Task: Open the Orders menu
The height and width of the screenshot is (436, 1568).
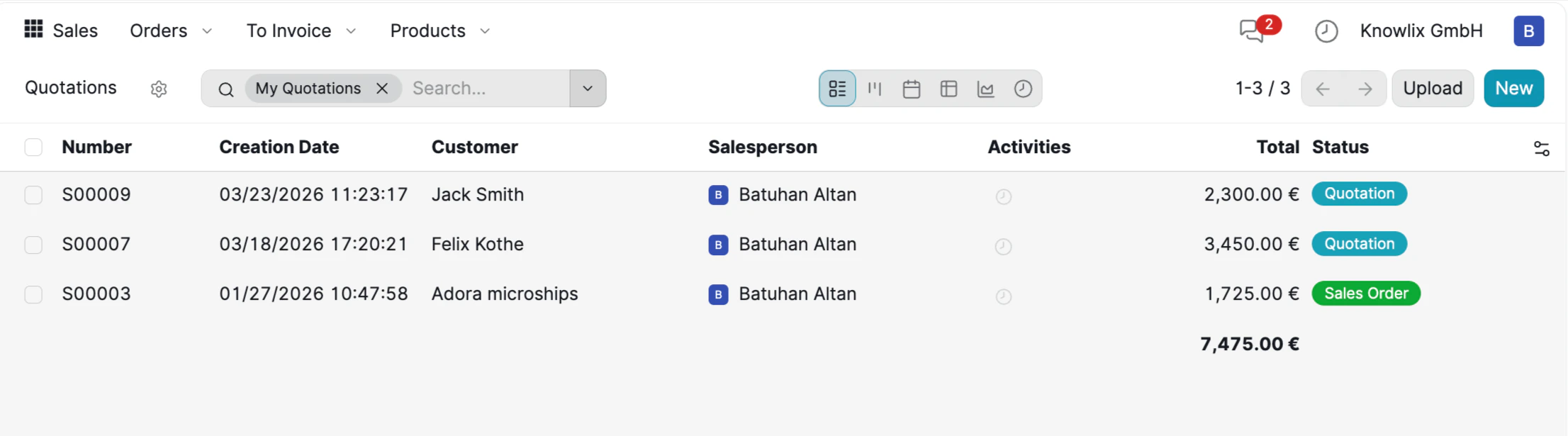Action: [170, 30]
